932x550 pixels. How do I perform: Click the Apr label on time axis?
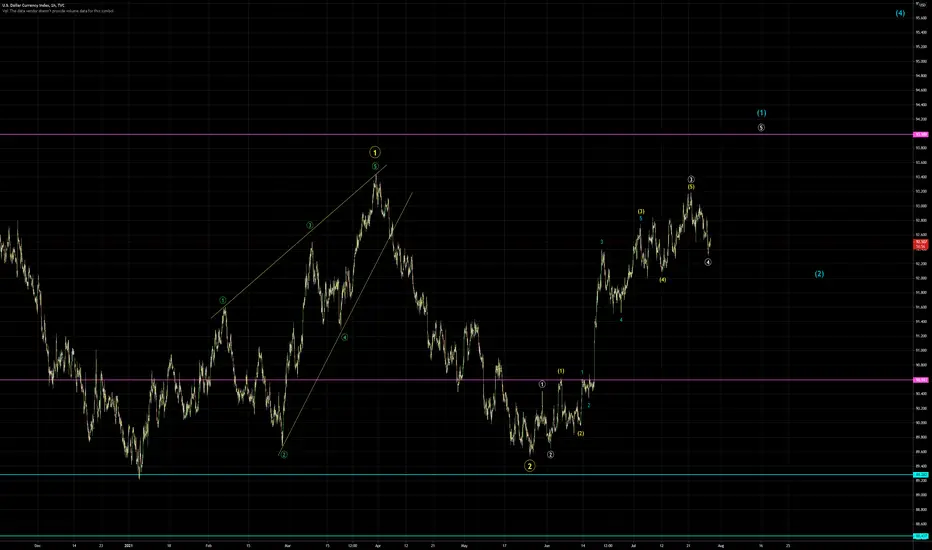(378, 545)
